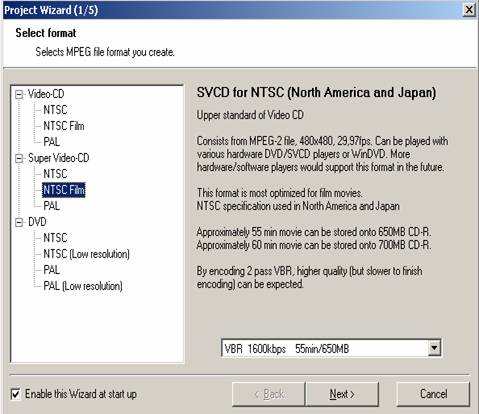Select PAL under Video-CD
This screenshot has width=479, height=414.
click(52, 142)
